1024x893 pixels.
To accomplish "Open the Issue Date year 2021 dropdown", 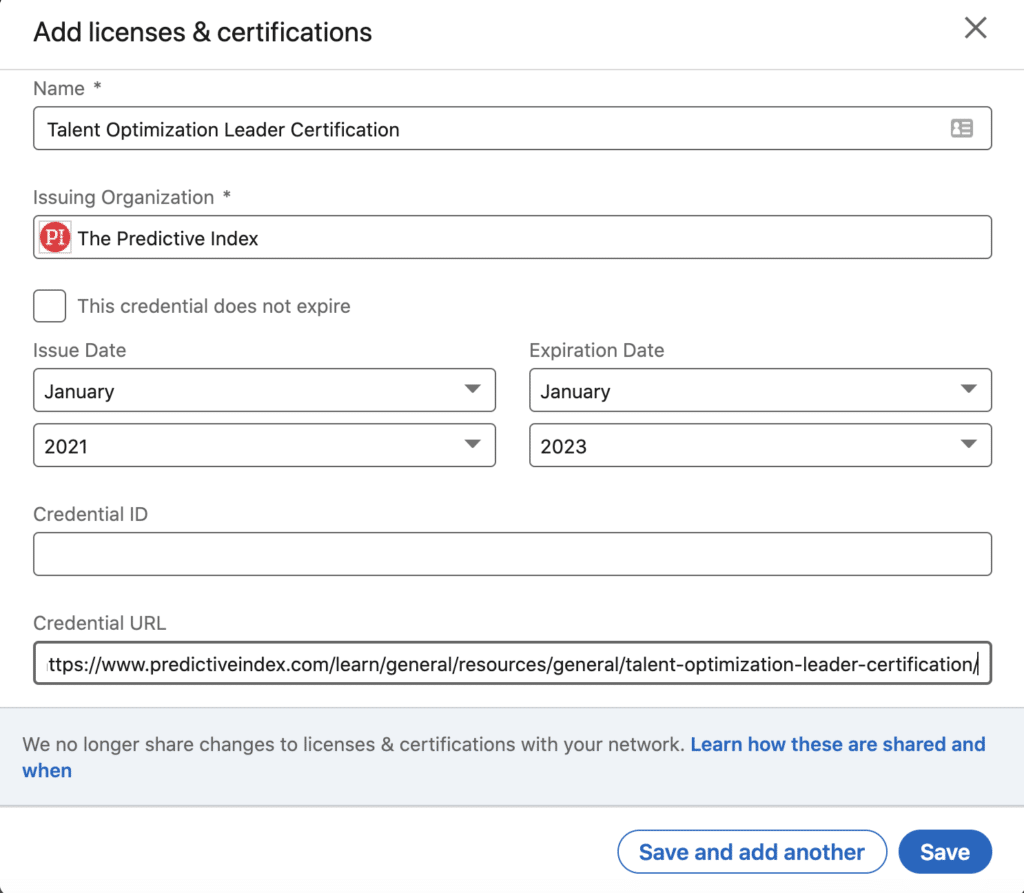I will coord(264,446).
